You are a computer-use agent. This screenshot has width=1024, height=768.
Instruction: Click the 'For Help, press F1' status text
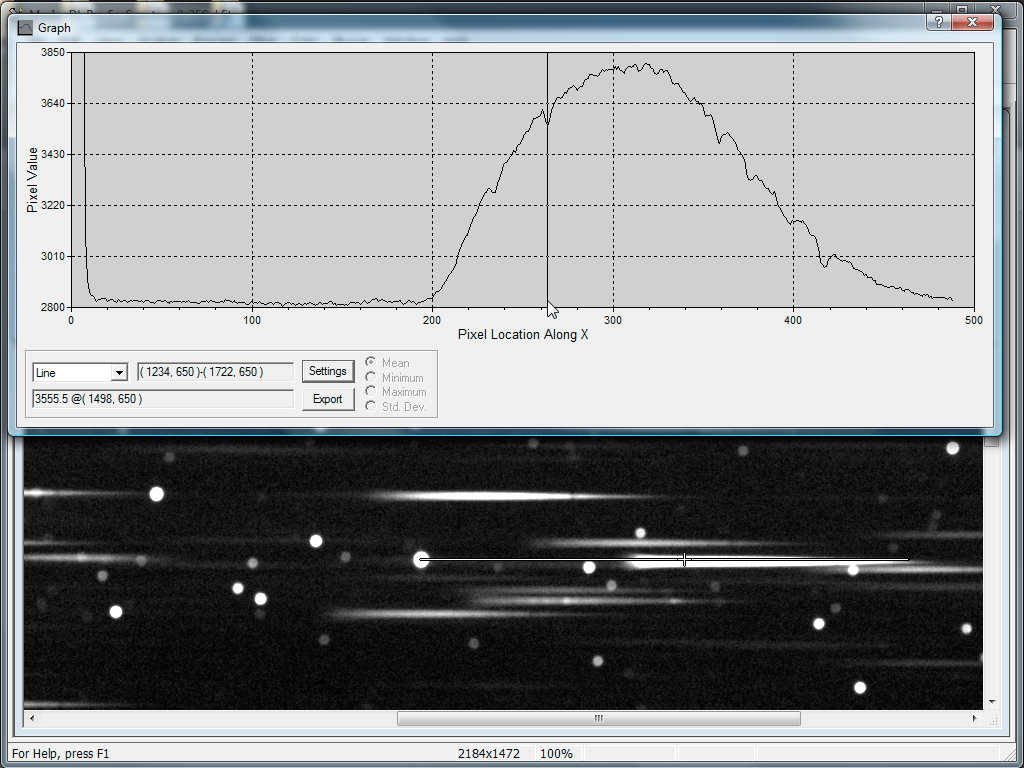[x=61, y=754]
